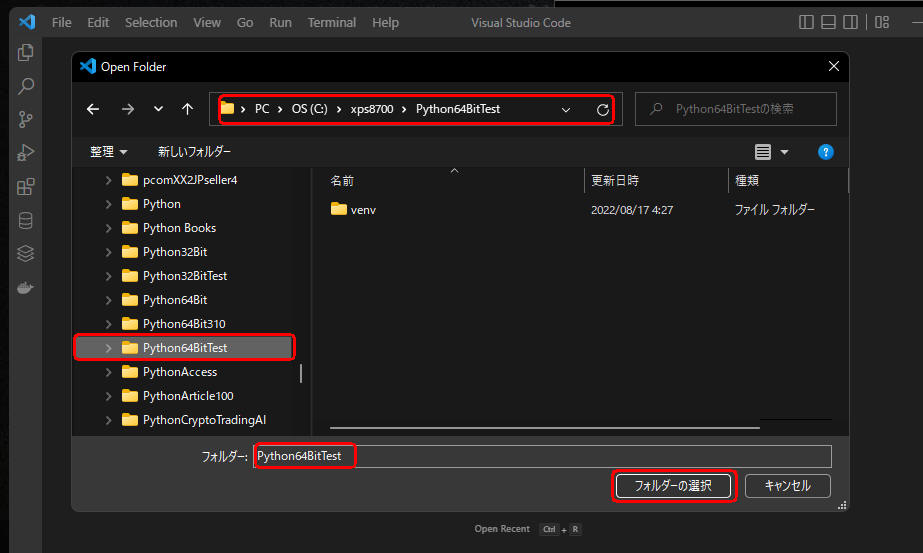Go up one folder level
923x553 pixels.
[187, 109]
